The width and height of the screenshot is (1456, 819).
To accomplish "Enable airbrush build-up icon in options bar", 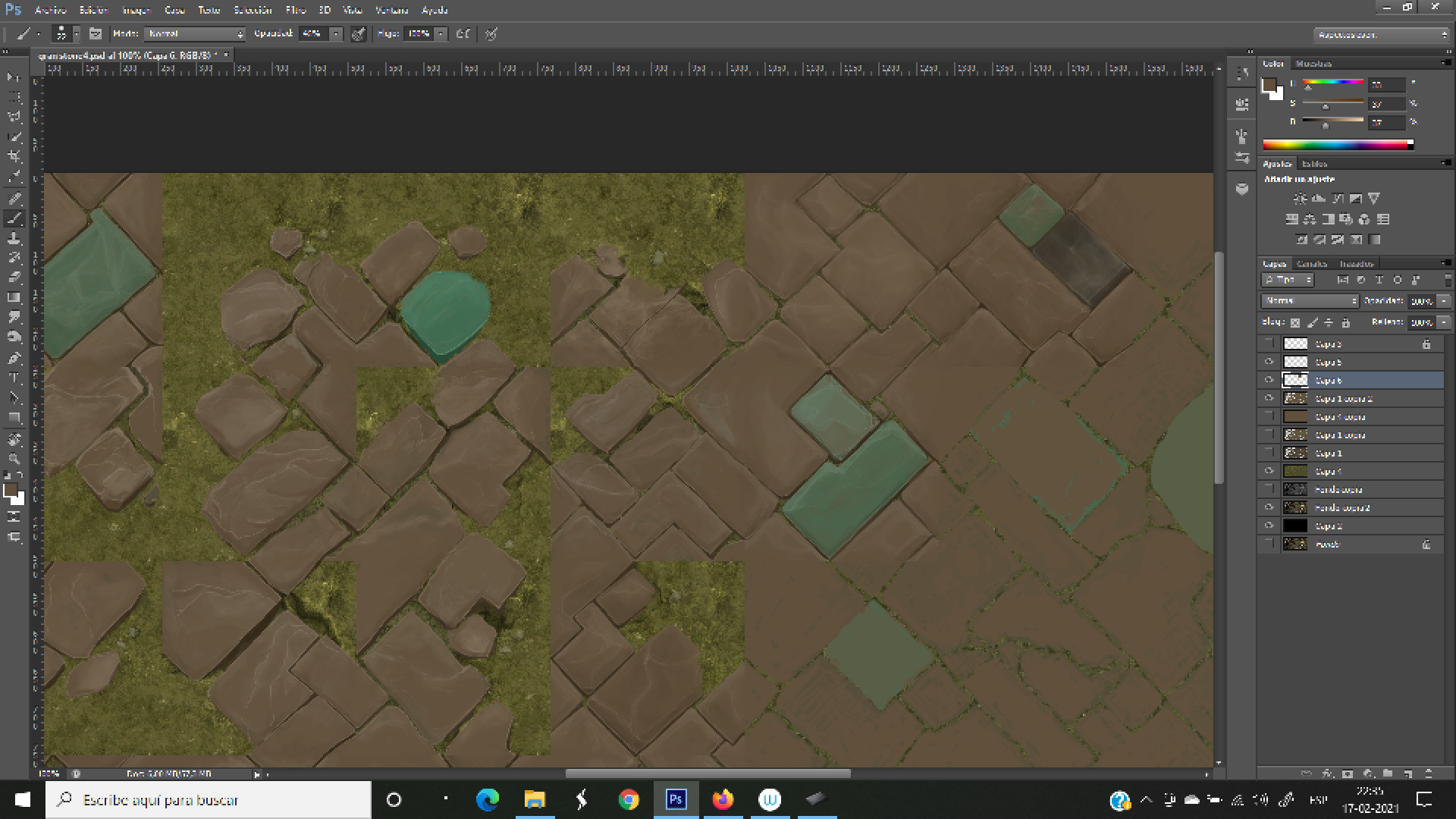I will point(463,34).
